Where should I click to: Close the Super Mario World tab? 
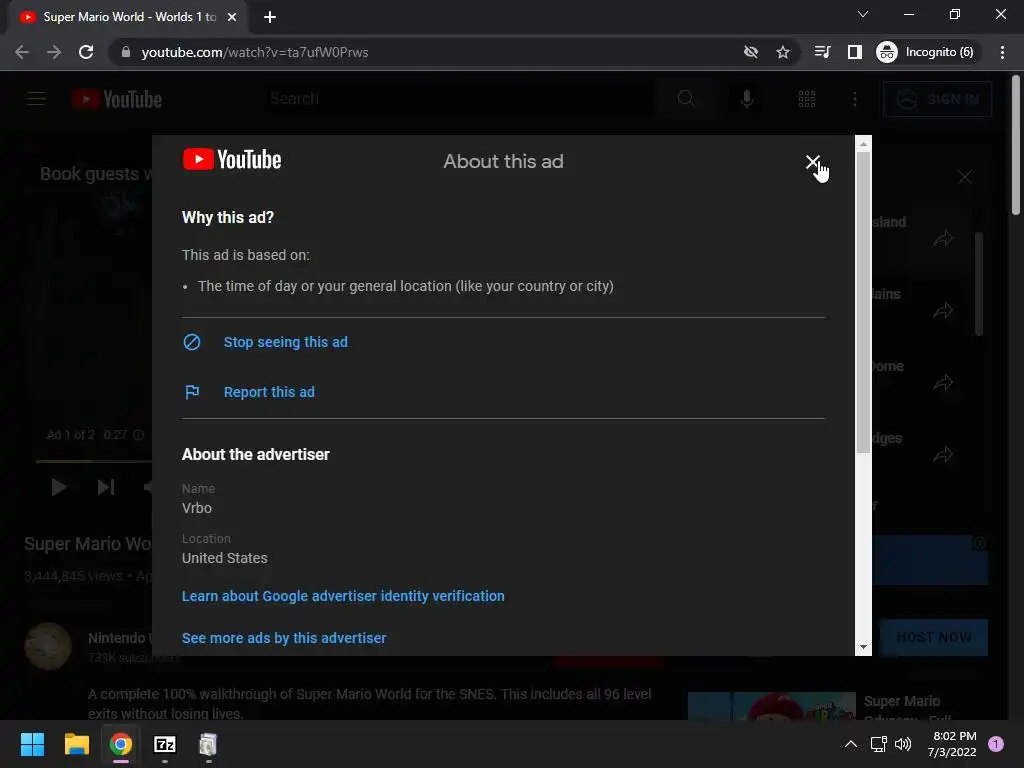(232, 17)
